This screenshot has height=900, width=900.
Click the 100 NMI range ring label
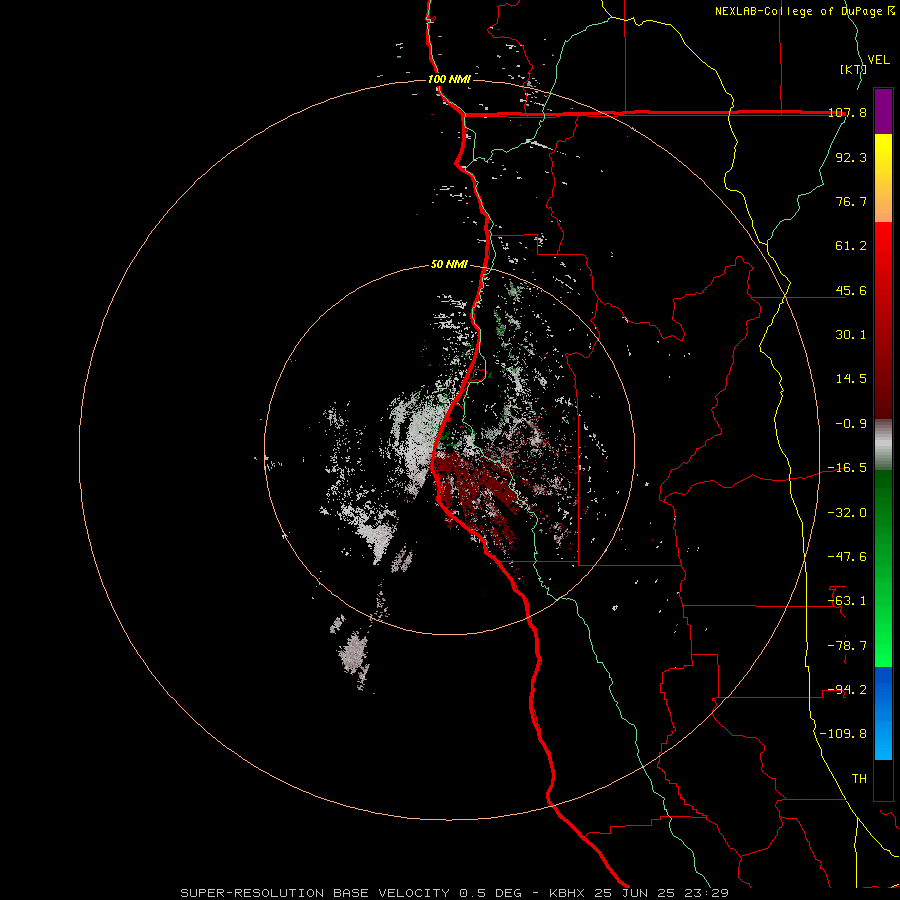pos(449,79)
